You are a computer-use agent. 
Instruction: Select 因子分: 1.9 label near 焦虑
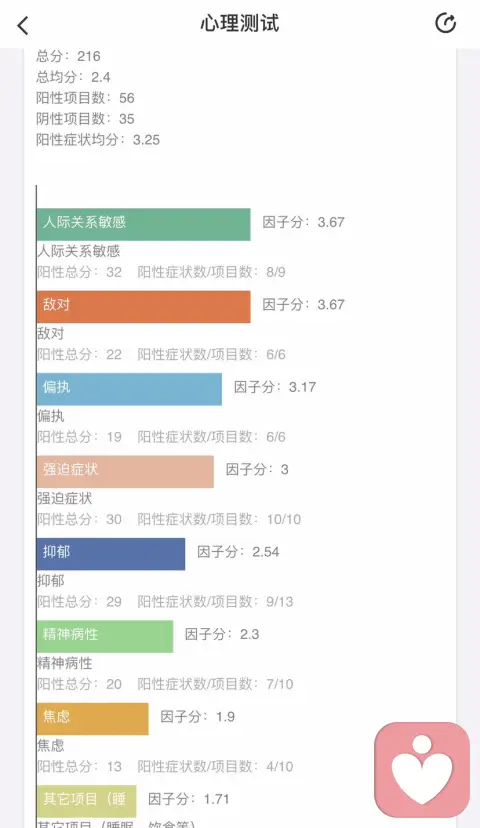click(x=197, y=716)
